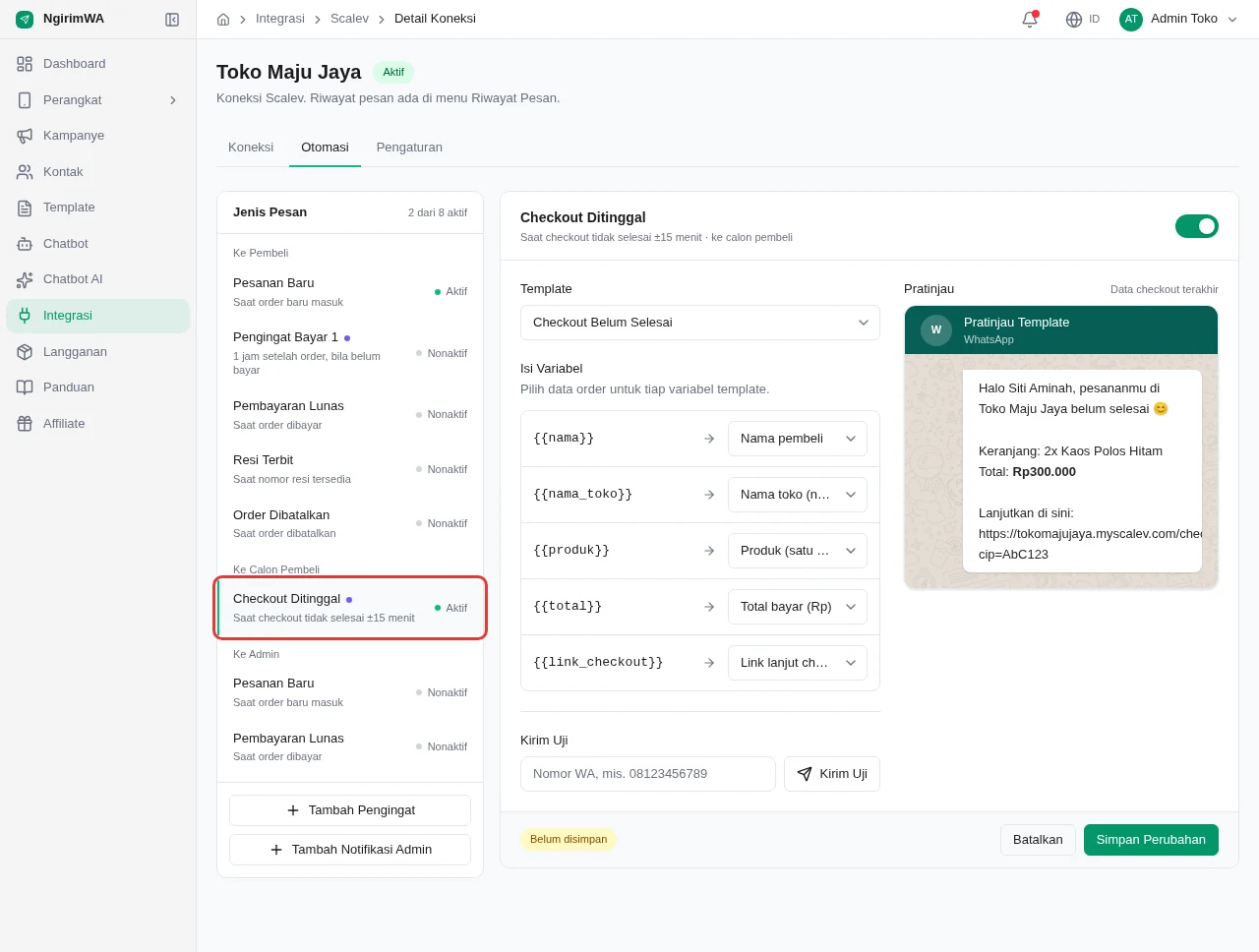Click the NgirimWA logo icon
Screen dimensions: 1259x952
[25, 20]
